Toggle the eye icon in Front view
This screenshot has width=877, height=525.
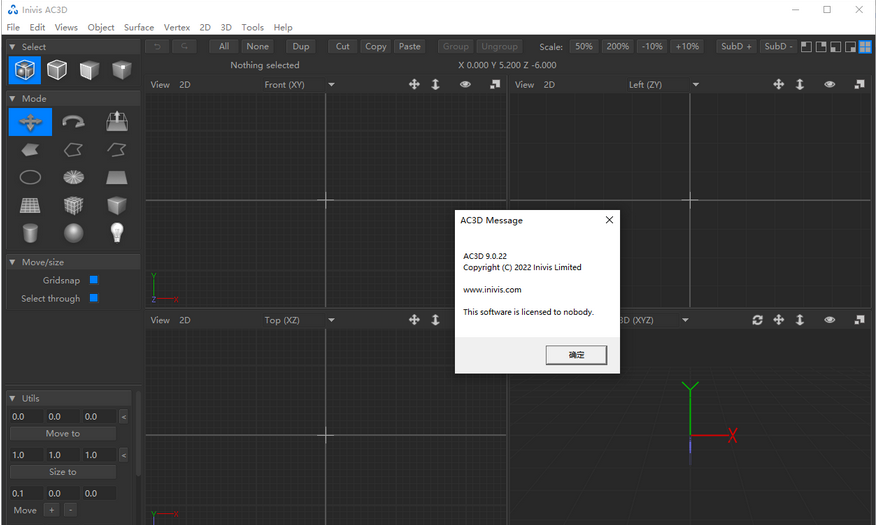[465, 84]
